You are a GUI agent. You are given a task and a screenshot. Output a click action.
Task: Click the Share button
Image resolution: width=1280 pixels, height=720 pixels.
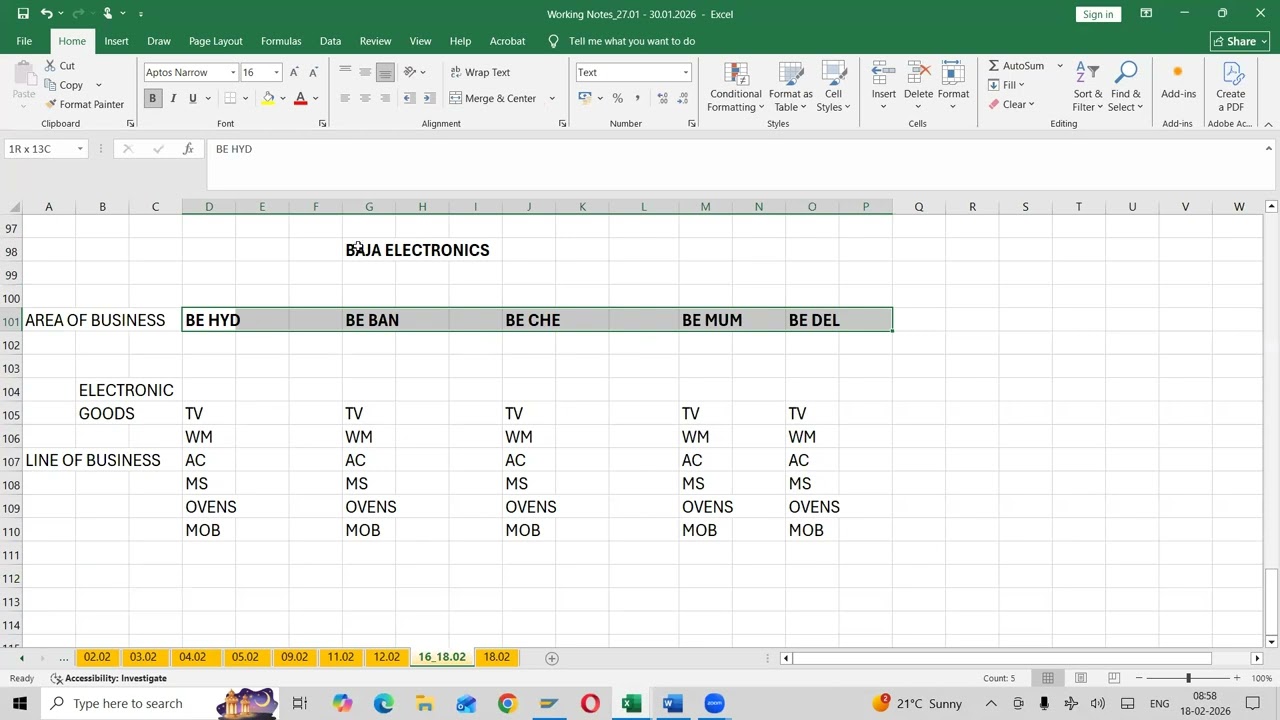1240,41
